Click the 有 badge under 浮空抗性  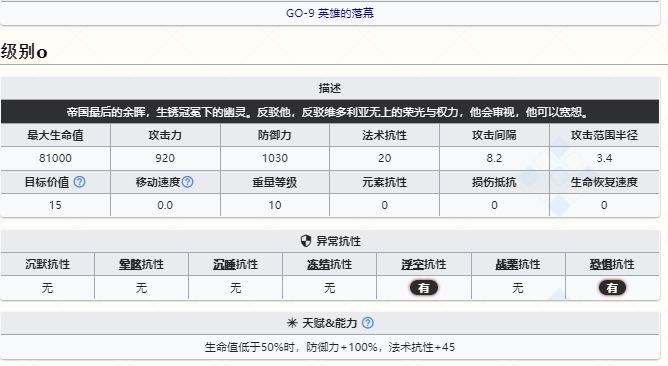(424, 288)
